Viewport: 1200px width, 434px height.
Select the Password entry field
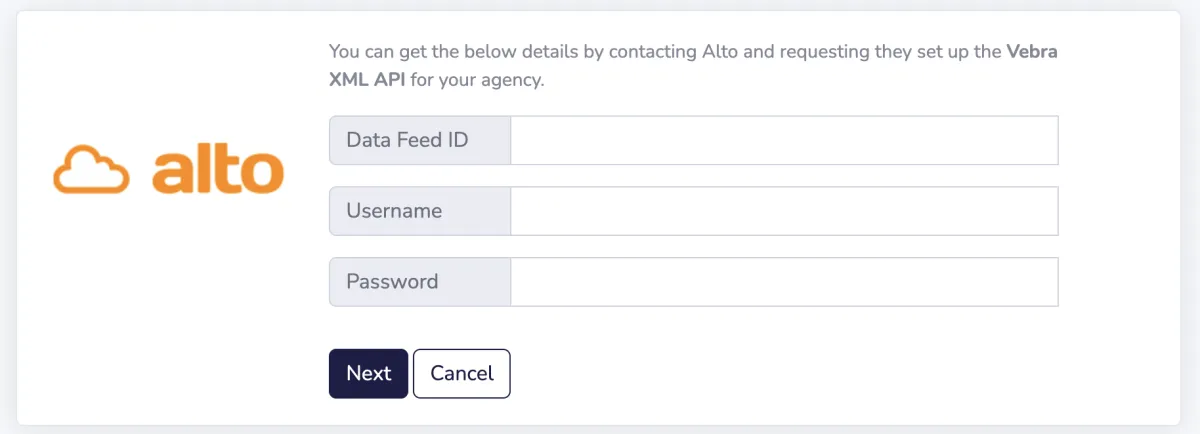(x=784, y=282)
